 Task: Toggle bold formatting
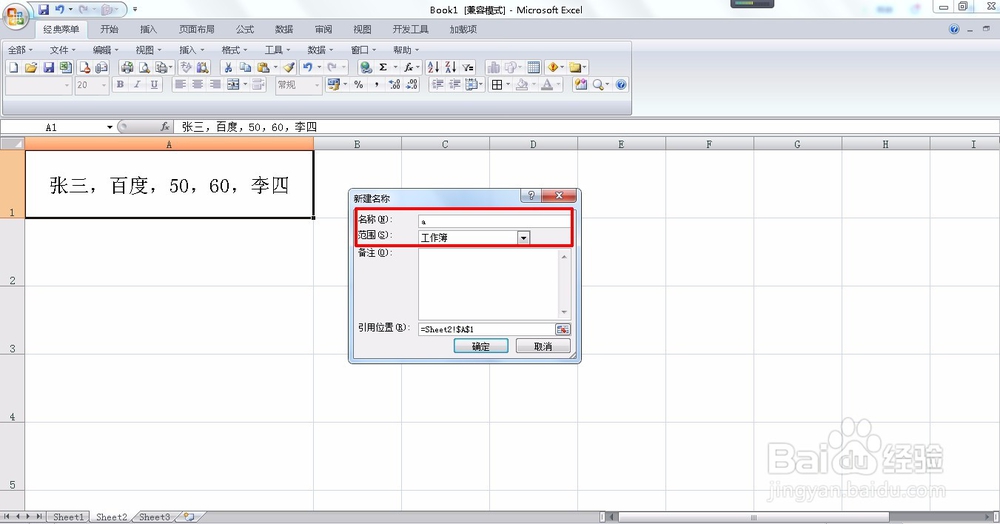tap(120, 84)
